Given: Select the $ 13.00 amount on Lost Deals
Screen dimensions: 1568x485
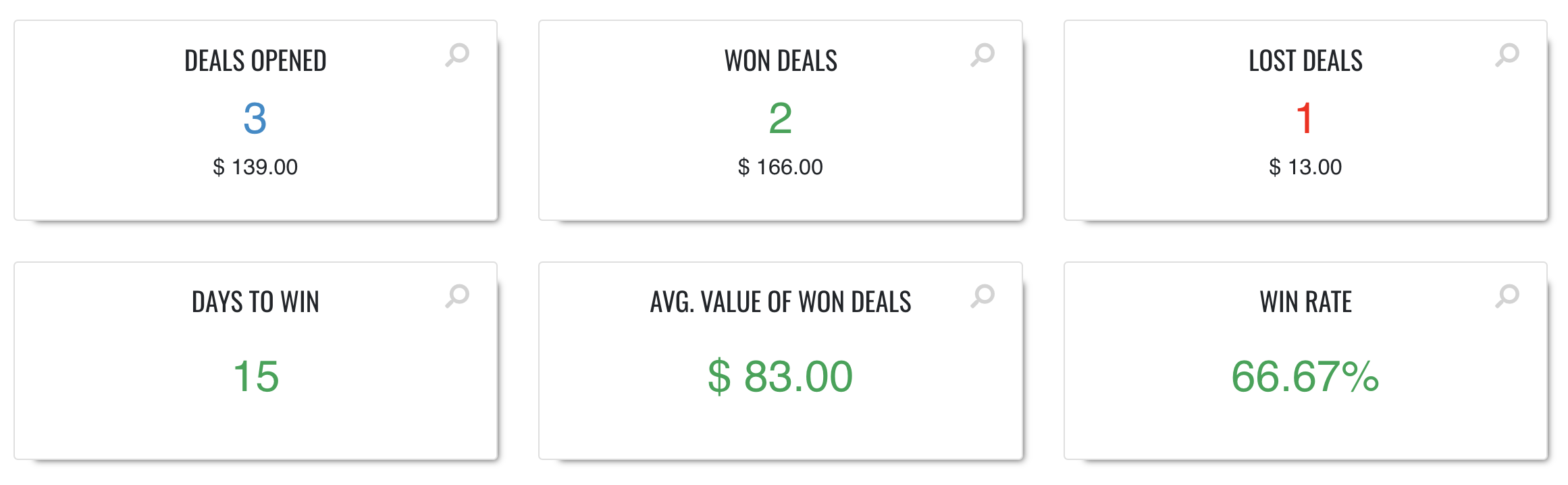Looking at the screenshot, I should pos(1305,167).
